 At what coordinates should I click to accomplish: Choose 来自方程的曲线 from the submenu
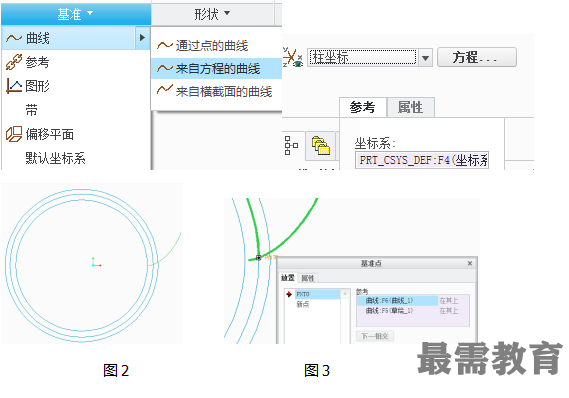[x=217, y=69]
